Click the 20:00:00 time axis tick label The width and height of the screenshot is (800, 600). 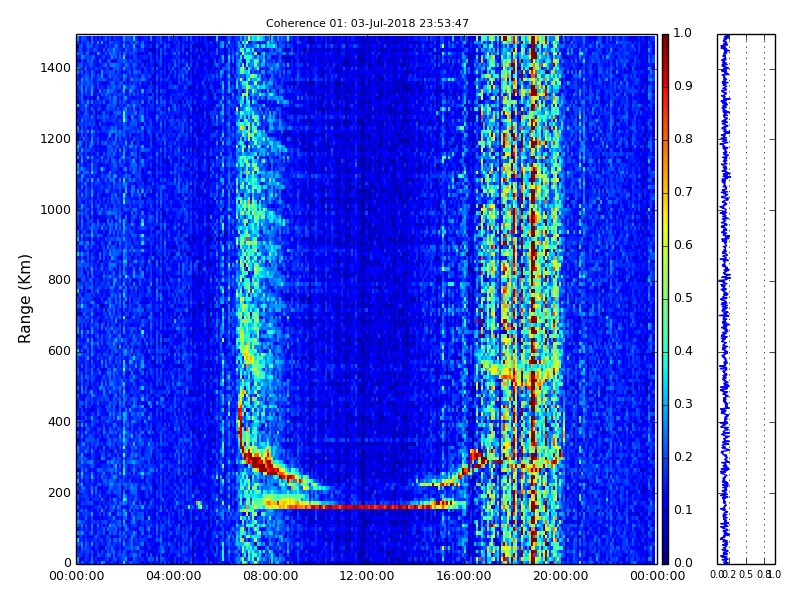click(560, 576)
